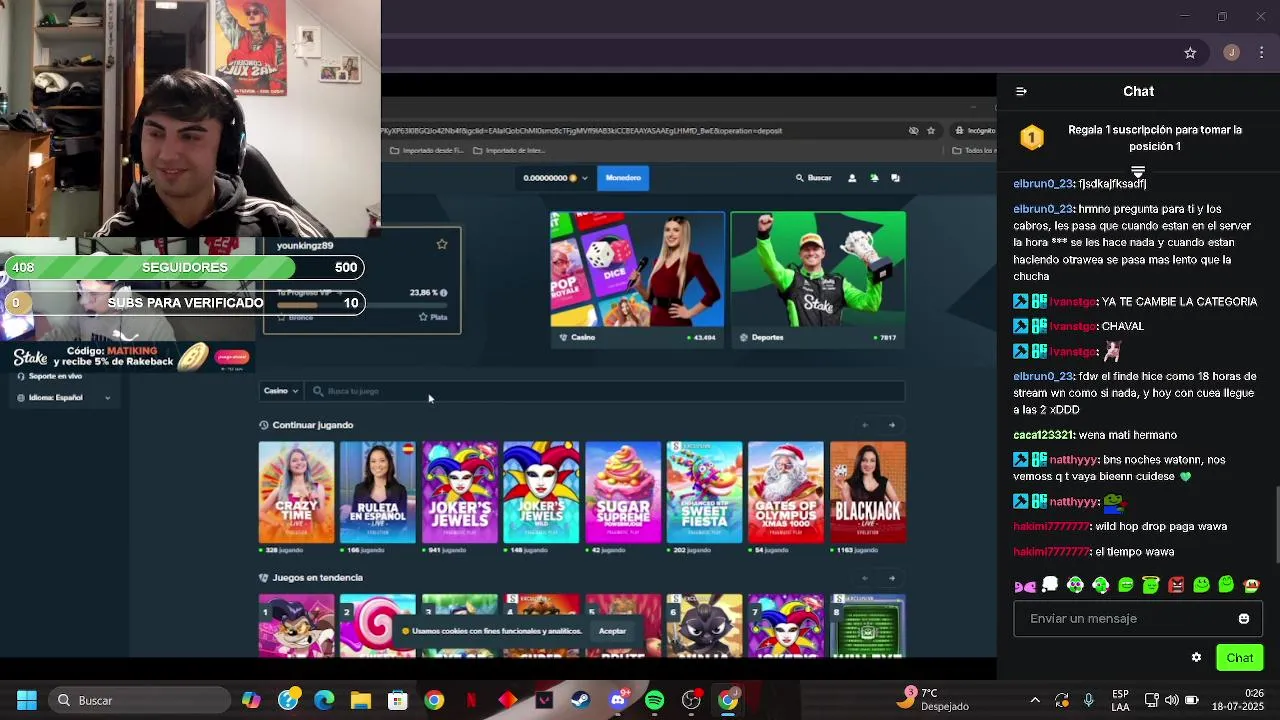
Task: Click username caca123321 in chat
Action: coord(1044,435)
